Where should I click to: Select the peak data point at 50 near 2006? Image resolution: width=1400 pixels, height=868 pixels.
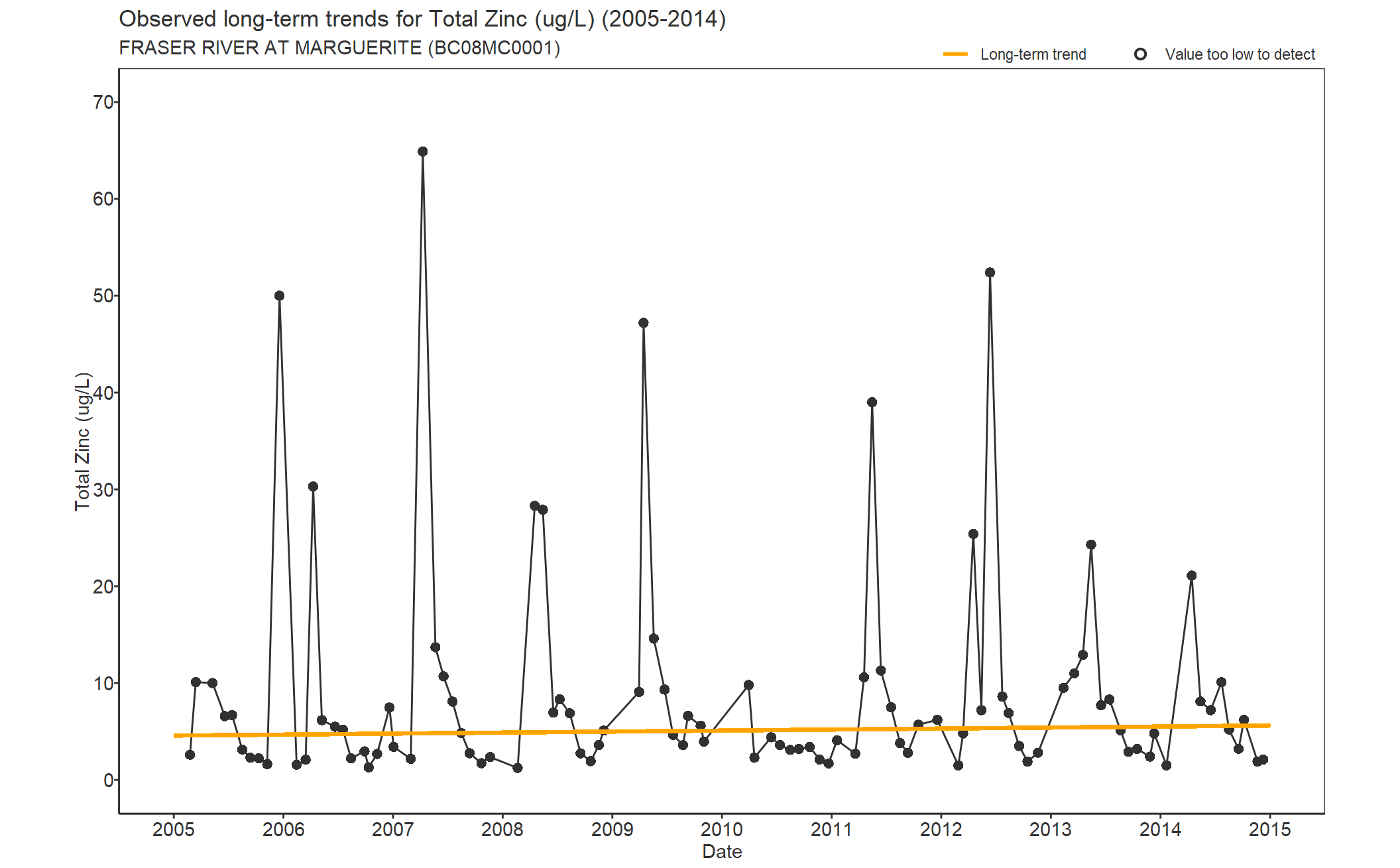(x=279, y=296)
